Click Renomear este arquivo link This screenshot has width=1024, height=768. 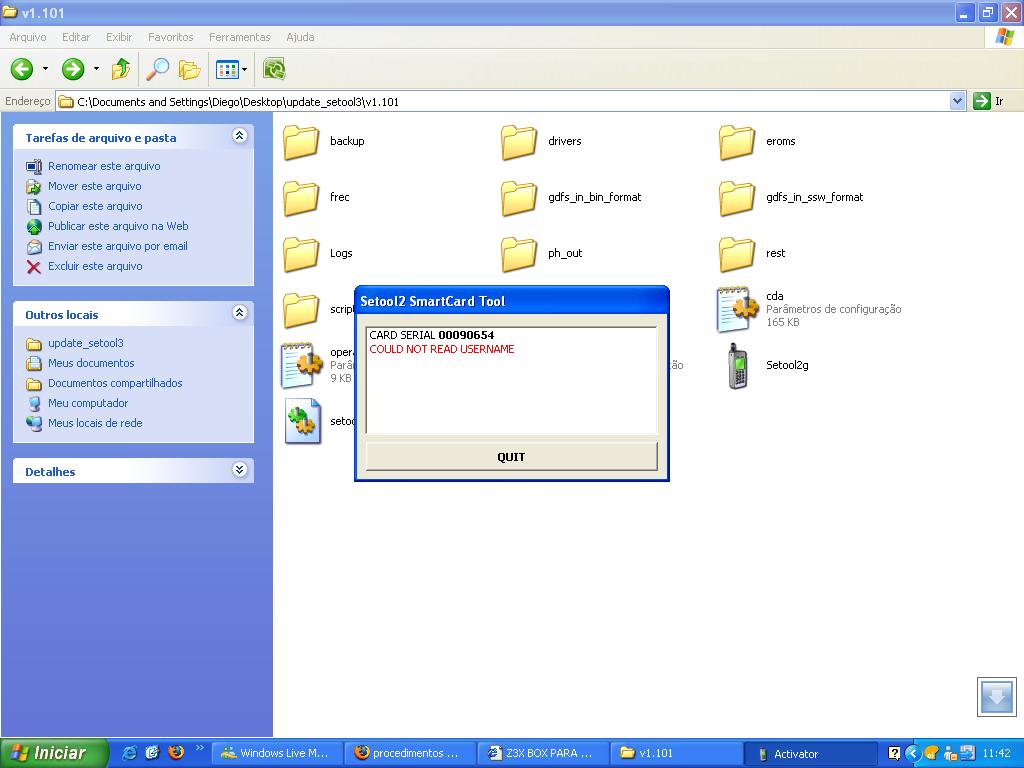[x=104, y=167]
